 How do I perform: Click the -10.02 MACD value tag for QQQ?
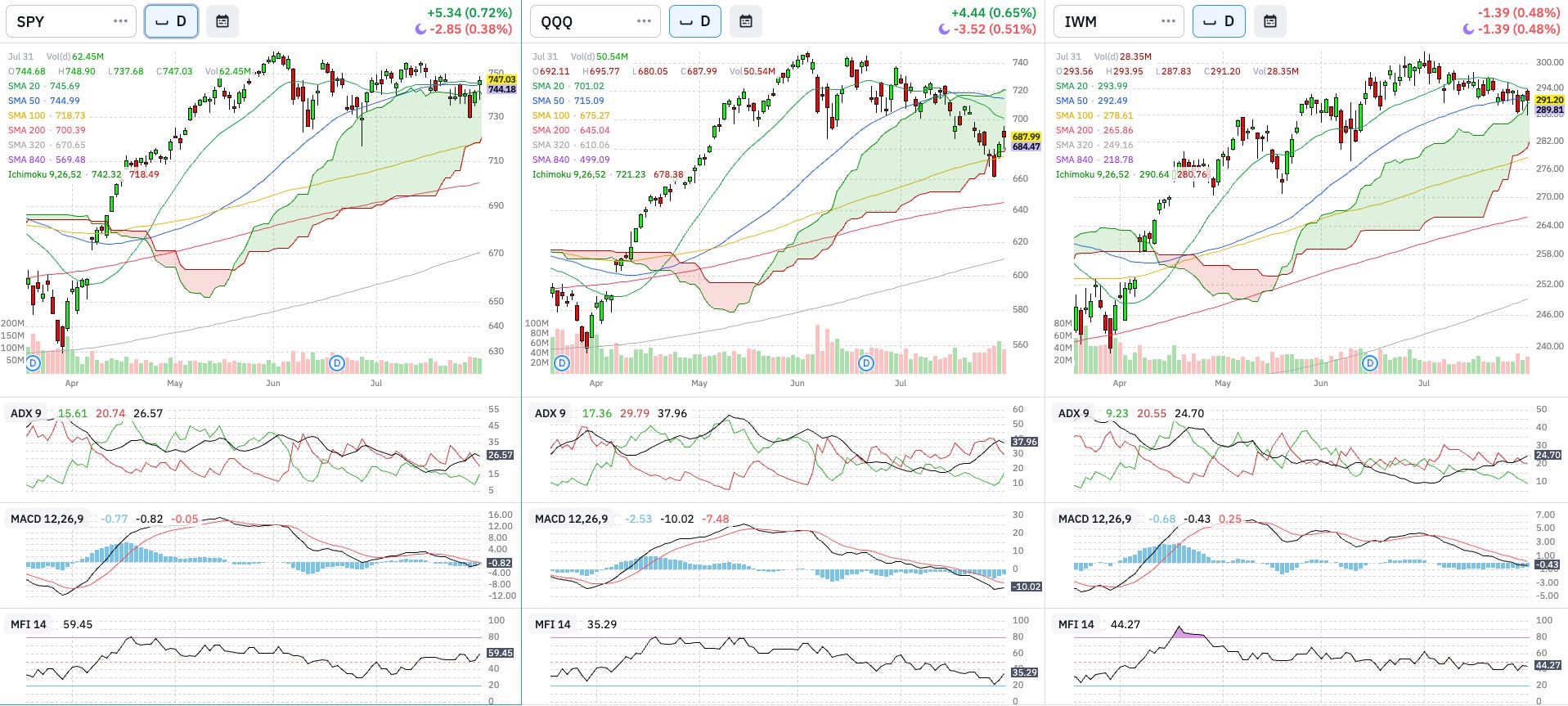[1026, 587]
